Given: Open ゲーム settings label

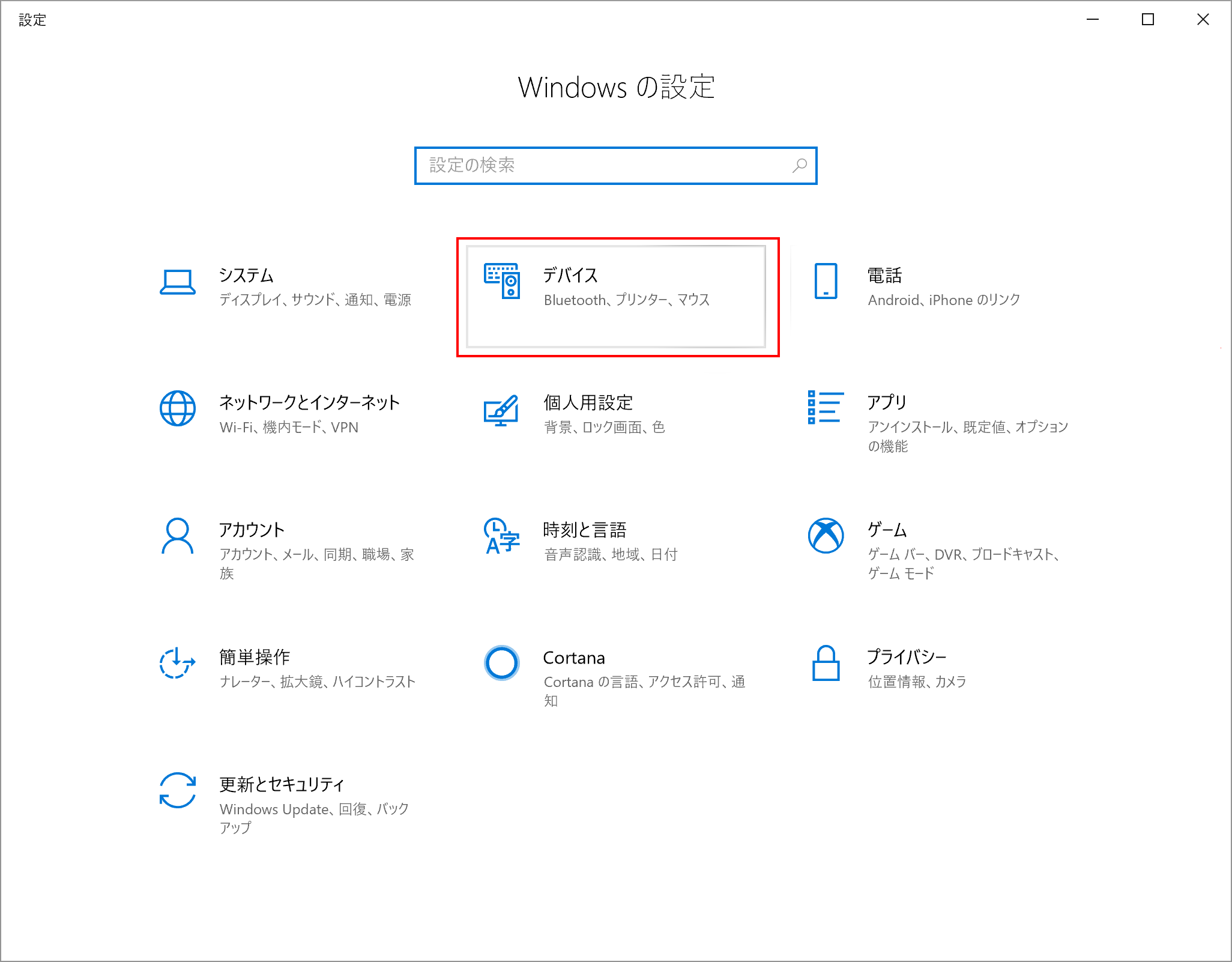Looking at the screenshot, I should coord(887,530).
